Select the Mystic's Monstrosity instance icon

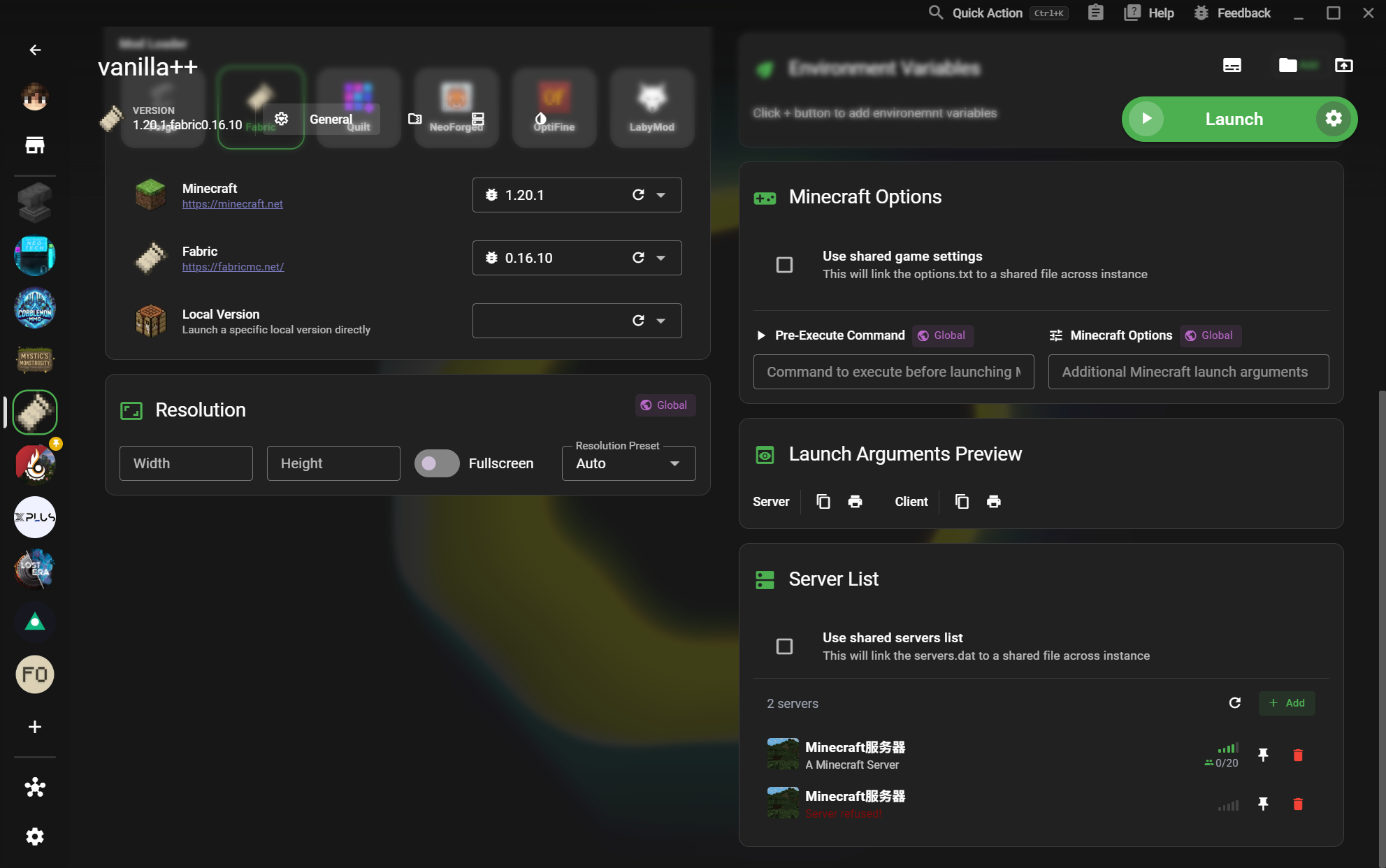[x=35, y=360]
